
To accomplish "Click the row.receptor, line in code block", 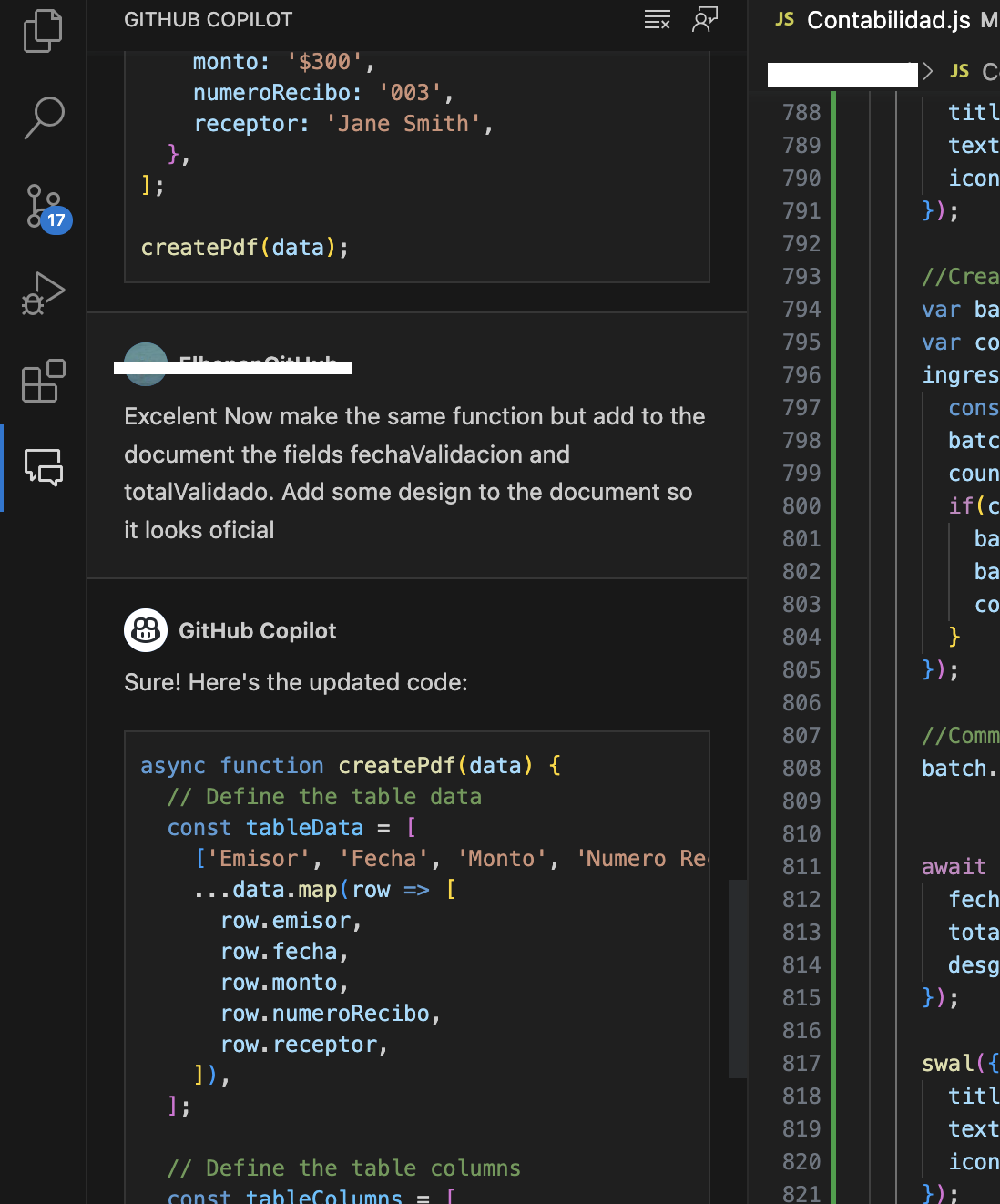I will coord(304,1045).
